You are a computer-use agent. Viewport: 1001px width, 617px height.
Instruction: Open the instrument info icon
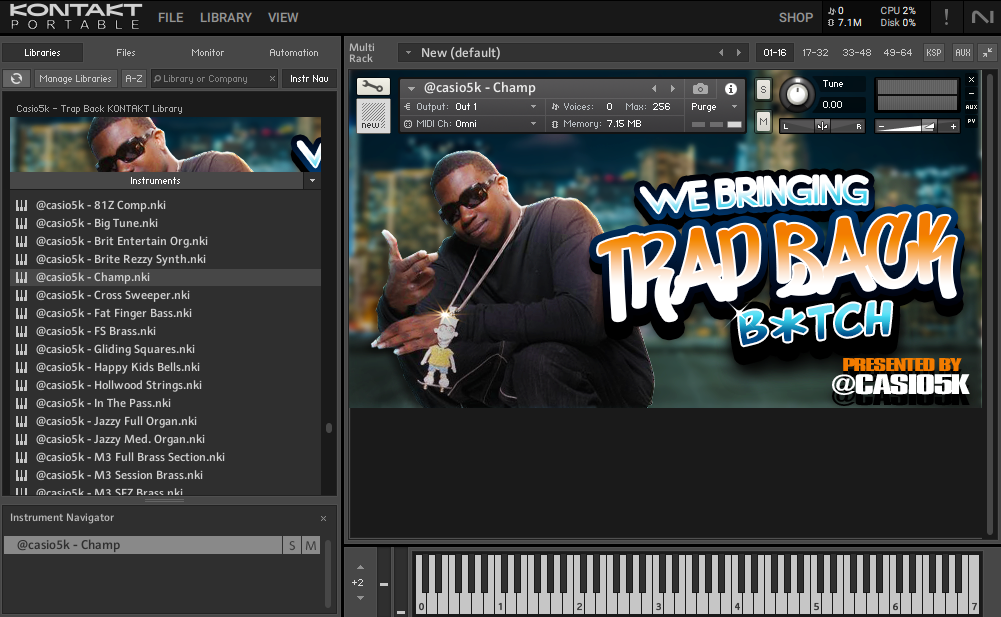tap(730, 89)
